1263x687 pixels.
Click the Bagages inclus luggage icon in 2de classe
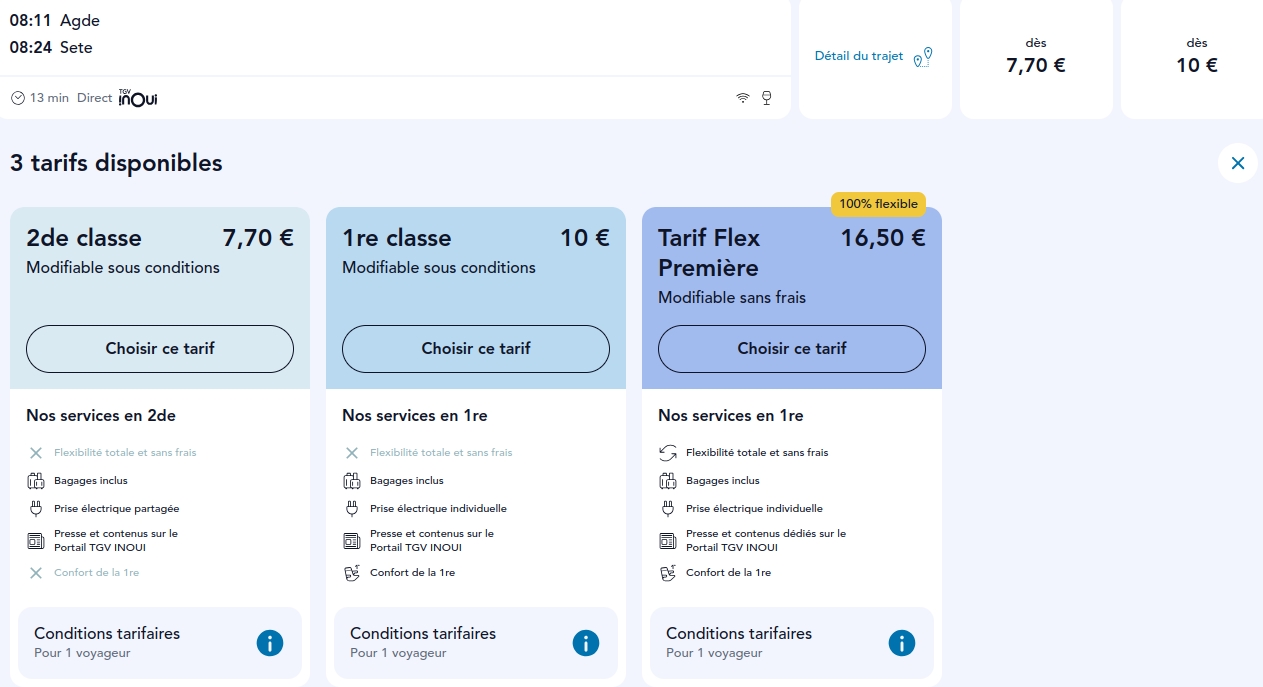[35, 480]
